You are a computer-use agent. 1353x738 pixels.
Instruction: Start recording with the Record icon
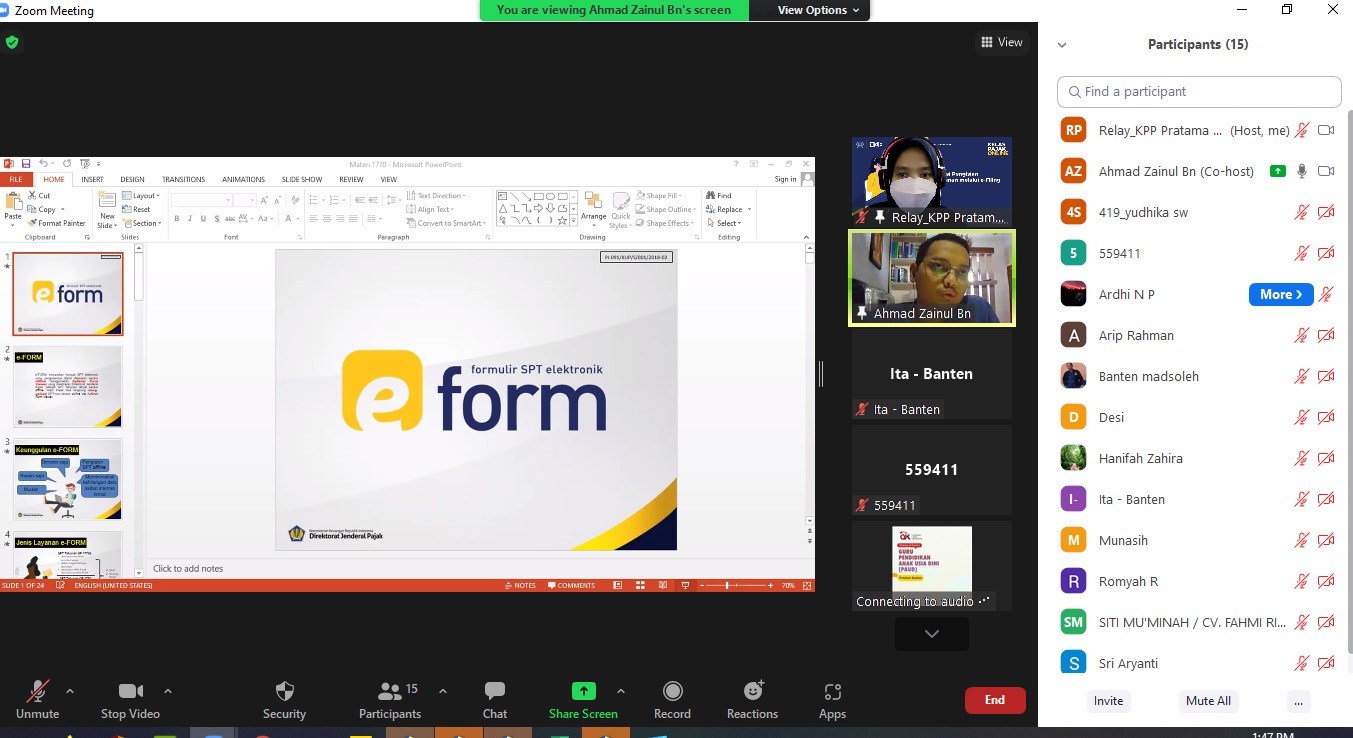672,692
